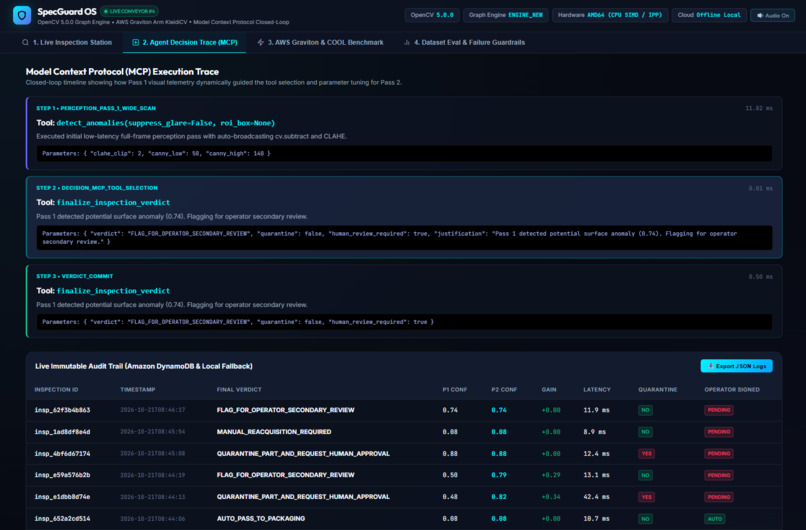
Task: Click the 0.79 P2 confidence value
Action: click(499, 475)
